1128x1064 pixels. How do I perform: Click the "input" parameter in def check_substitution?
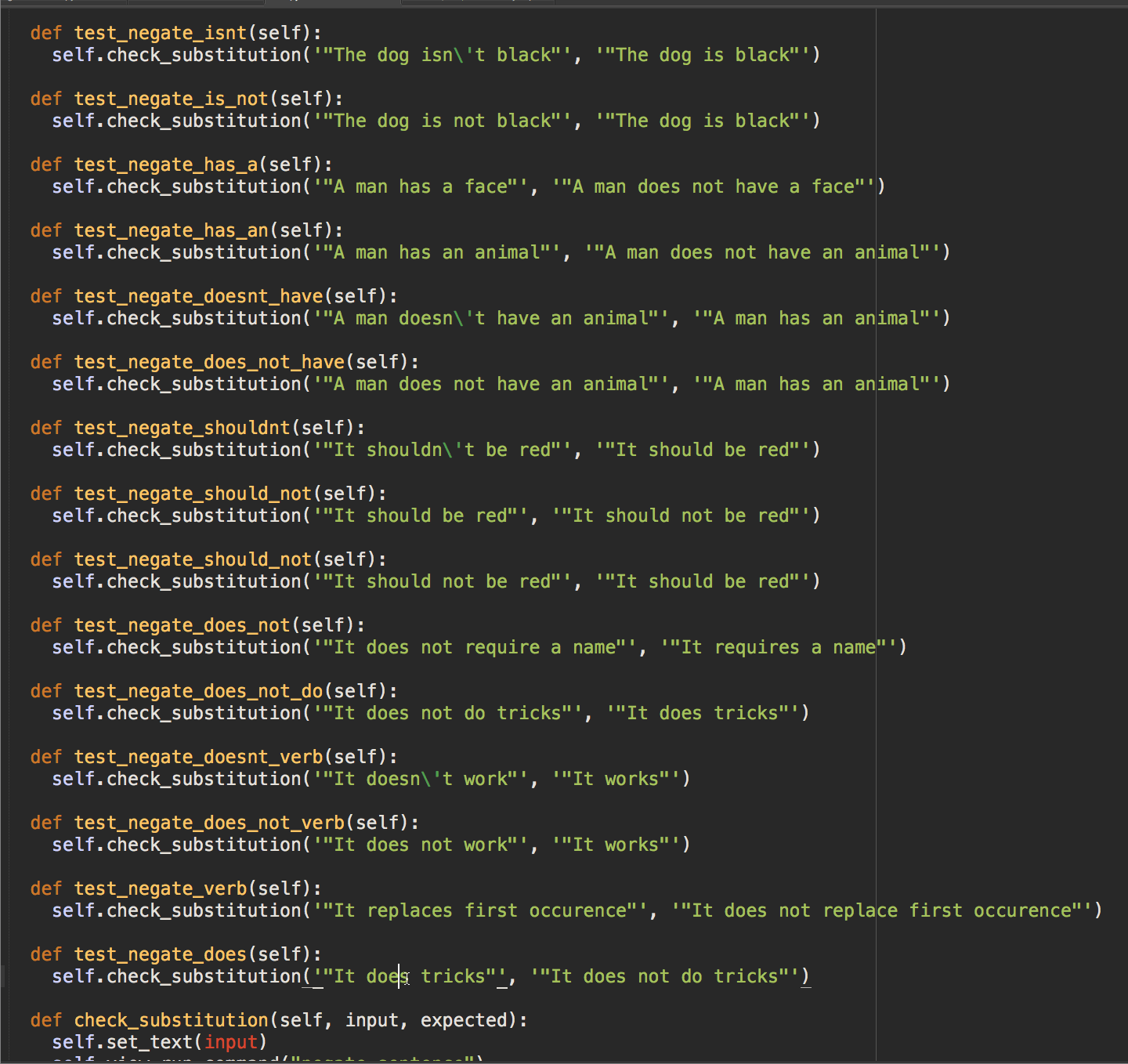(371, 1020)
